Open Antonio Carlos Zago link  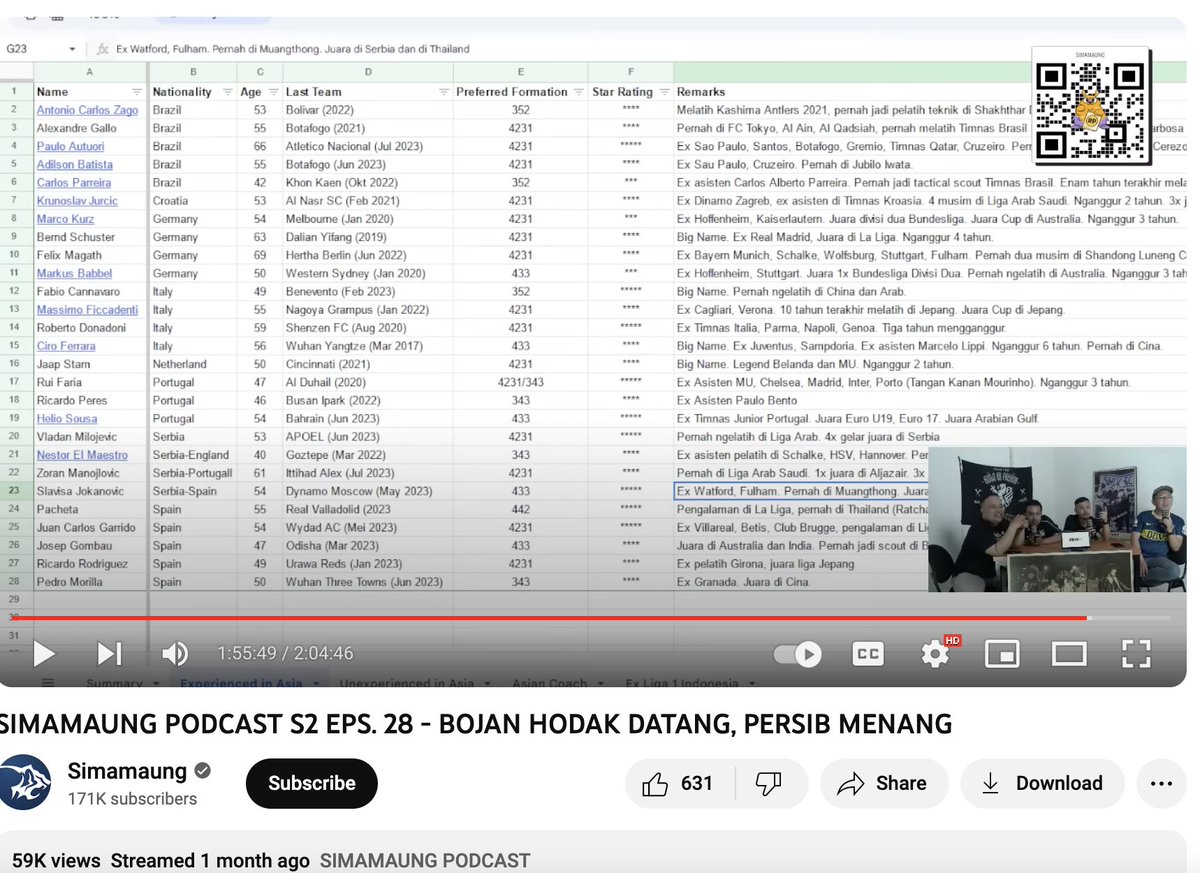coord(88,110)
